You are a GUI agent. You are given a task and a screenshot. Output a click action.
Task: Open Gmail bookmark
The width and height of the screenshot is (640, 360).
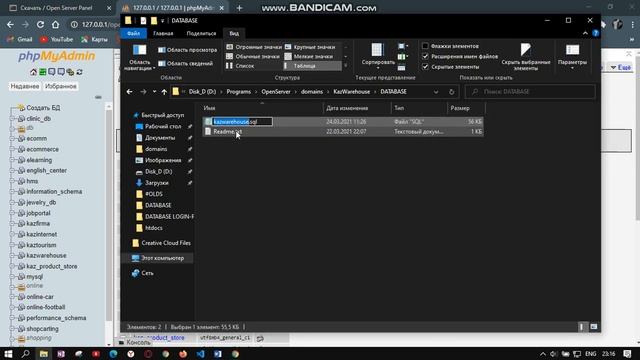point(20,40)
